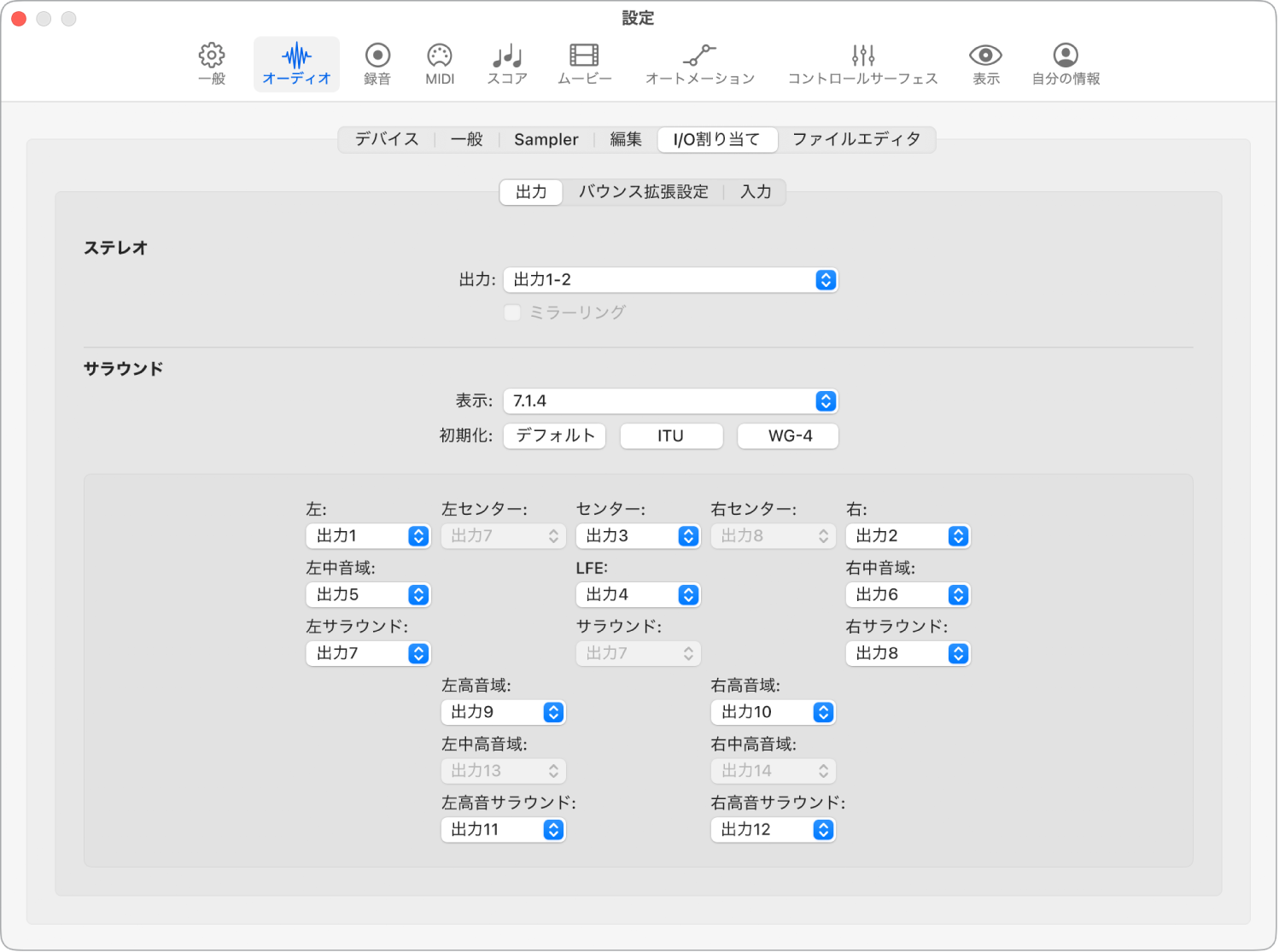Open the stereo 出力 出力1-2 dropdown
The image size is (1279, 952).
[x=671, y=280]
